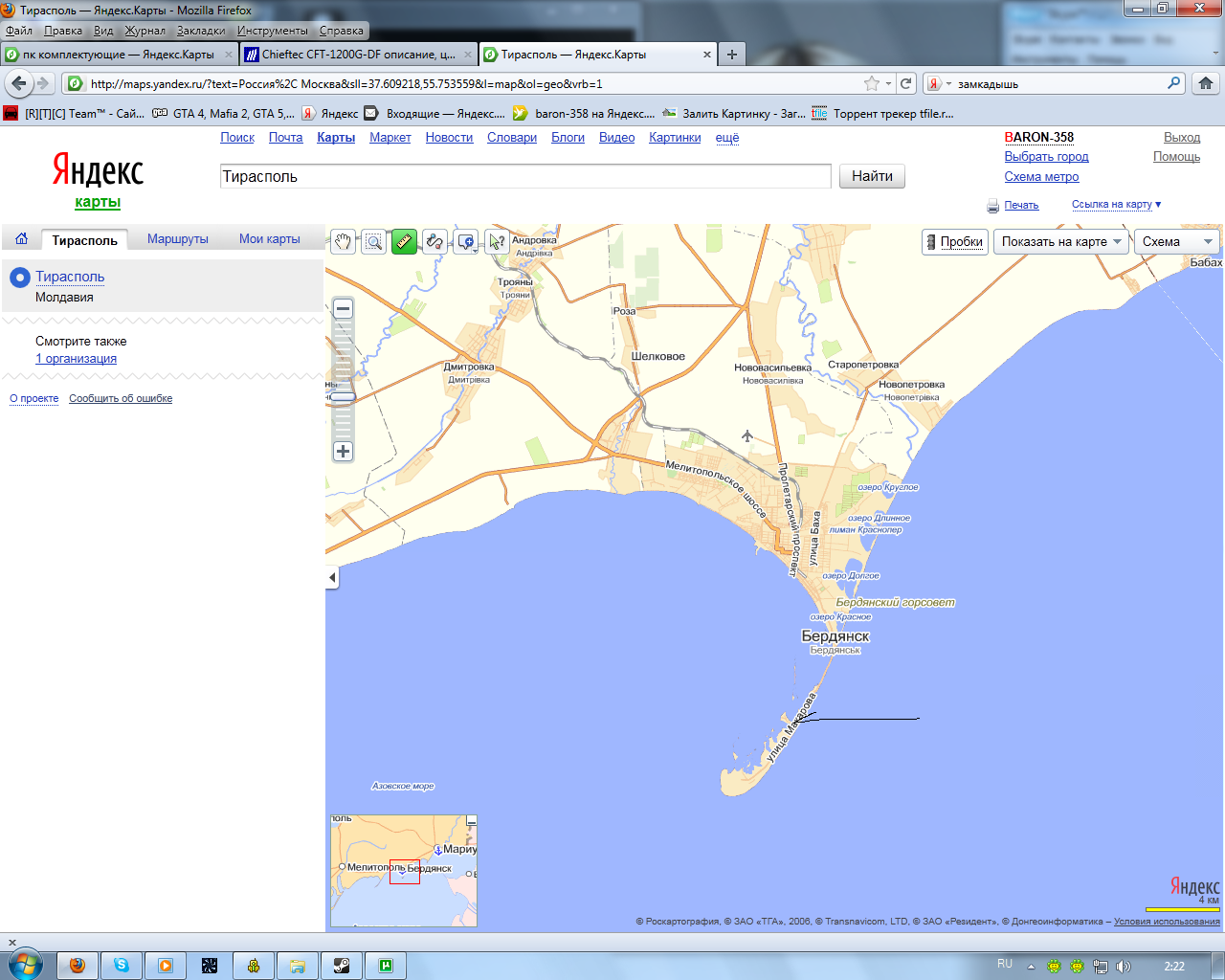Open the home tab icon
This screenshot has width=1225, height=980.
(21, 239)
